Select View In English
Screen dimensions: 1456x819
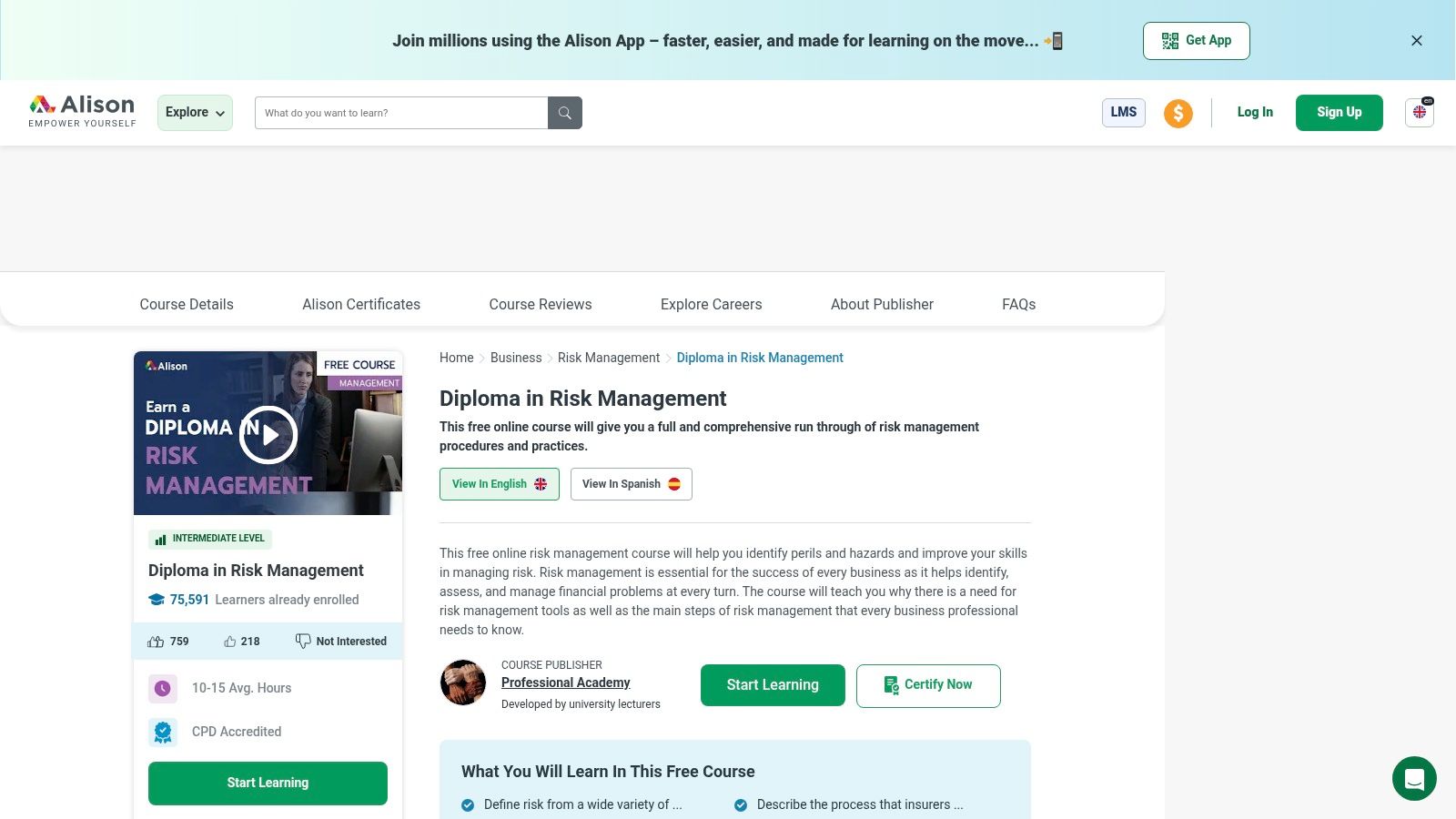(x=500, y=484)
